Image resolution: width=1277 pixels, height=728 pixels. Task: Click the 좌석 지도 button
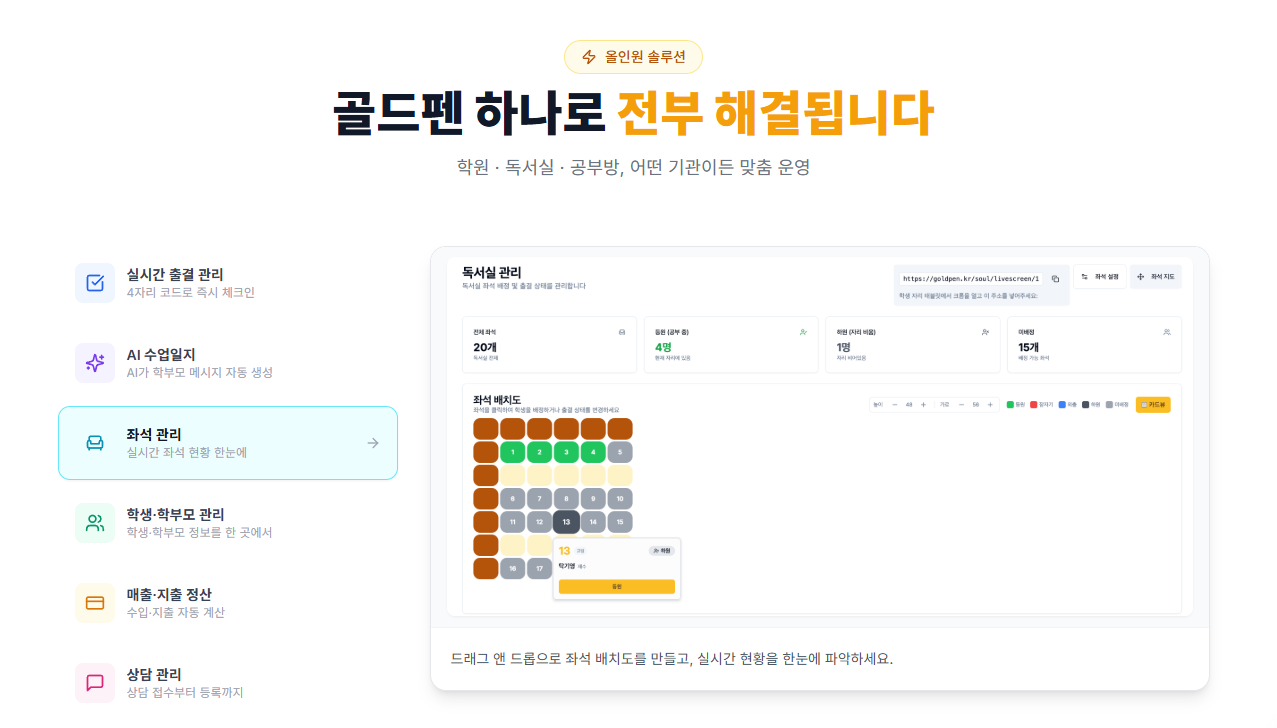click(x=1156, y=276)
